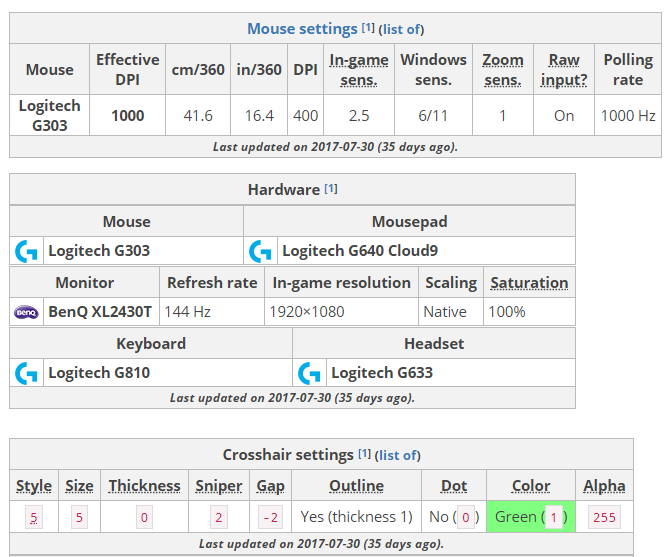Image resolution: width=665 pixels, height=557 pixels.
Task: Open the 'list of' link for mouse settings
Action: click(x=400, y=29)
